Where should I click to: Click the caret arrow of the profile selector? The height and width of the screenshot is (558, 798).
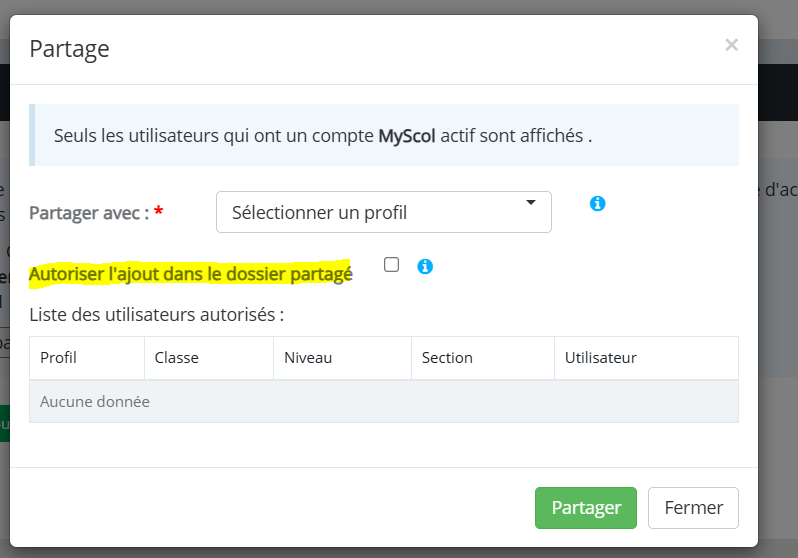pyautogui.click(x=531, y=203)
